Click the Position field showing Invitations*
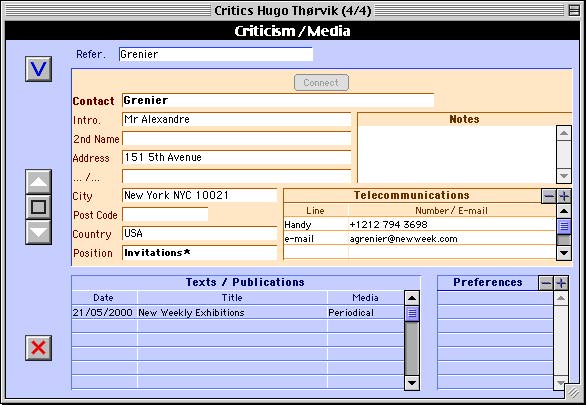This screenshot has width=586, height=405. [200, 253]
